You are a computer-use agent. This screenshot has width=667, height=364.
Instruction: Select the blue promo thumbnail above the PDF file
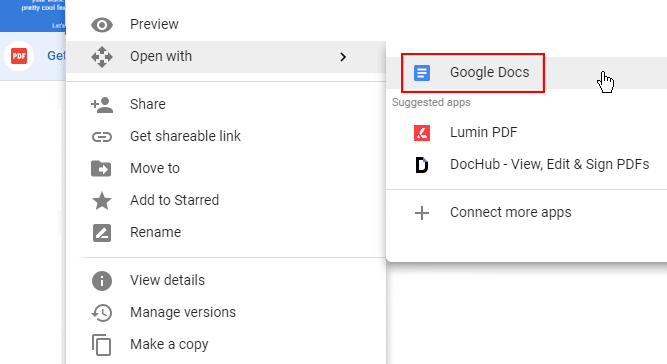pos(33,15)
